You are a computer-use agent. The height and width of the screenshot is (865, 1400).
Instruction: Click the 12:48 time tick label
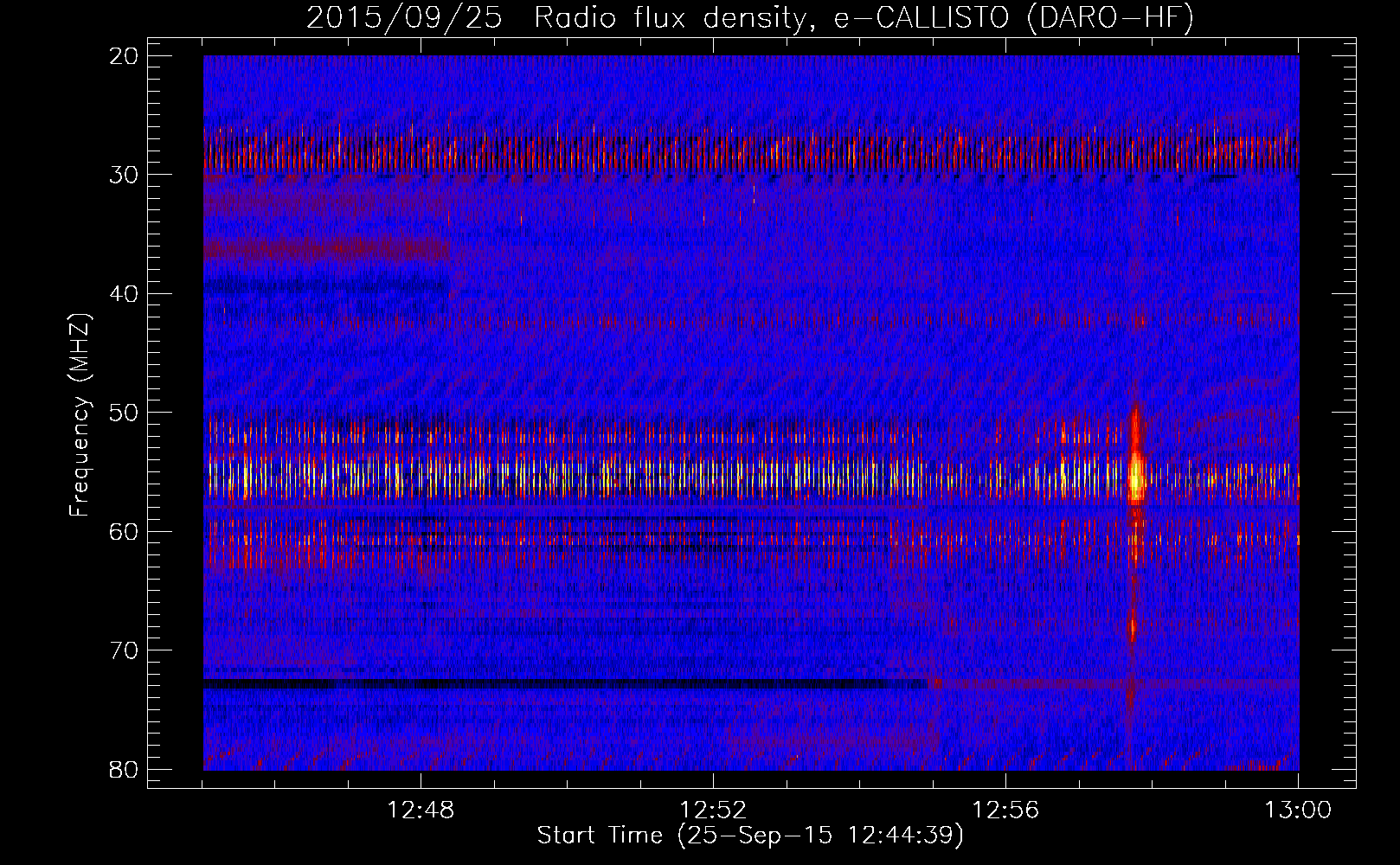421,811
